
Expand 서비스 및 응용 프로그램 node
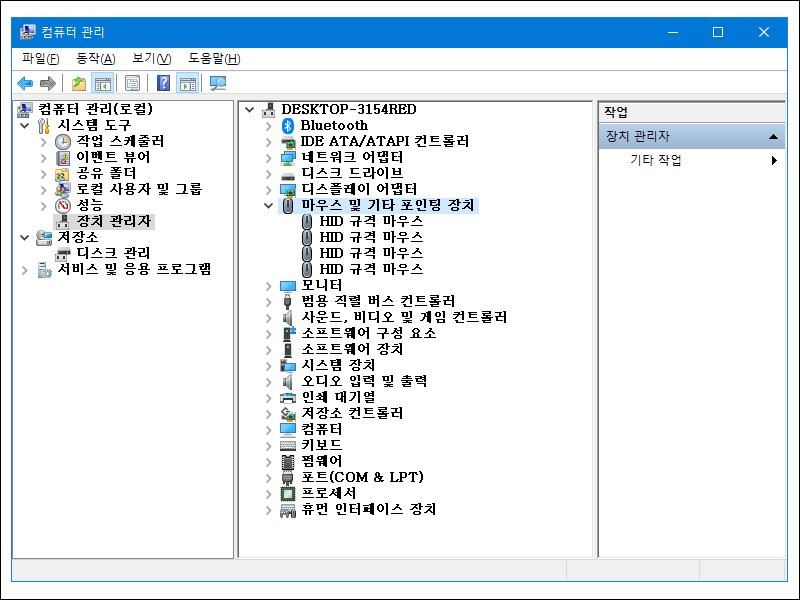click(x=24, y=269)
